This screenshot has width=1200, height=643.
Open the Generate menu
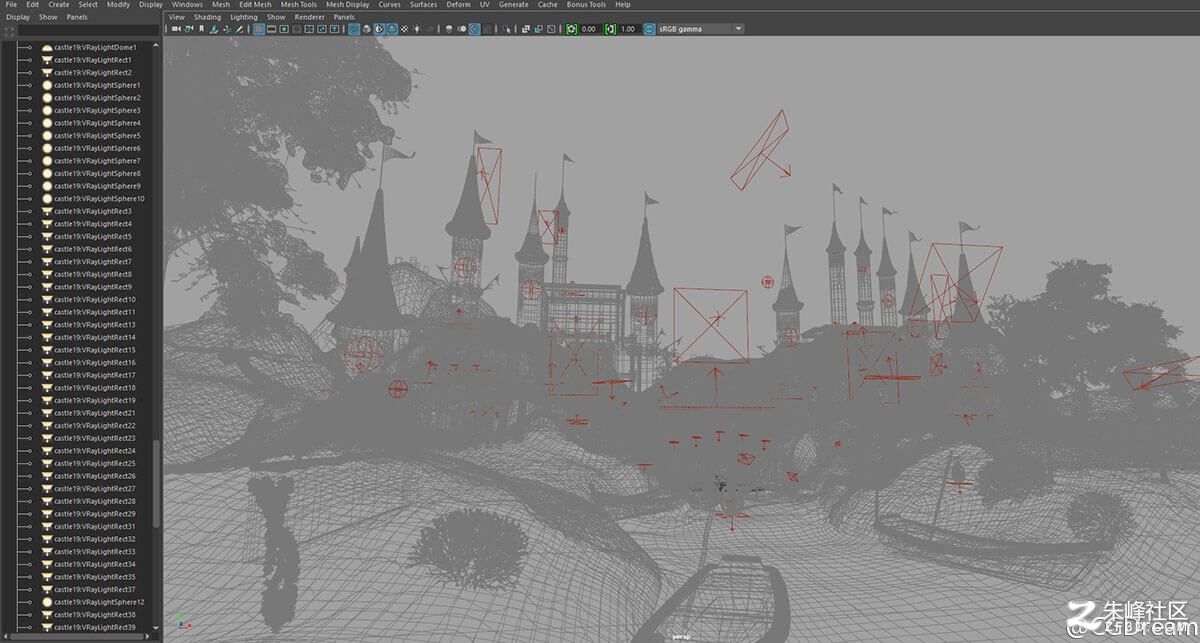point(513,5)
